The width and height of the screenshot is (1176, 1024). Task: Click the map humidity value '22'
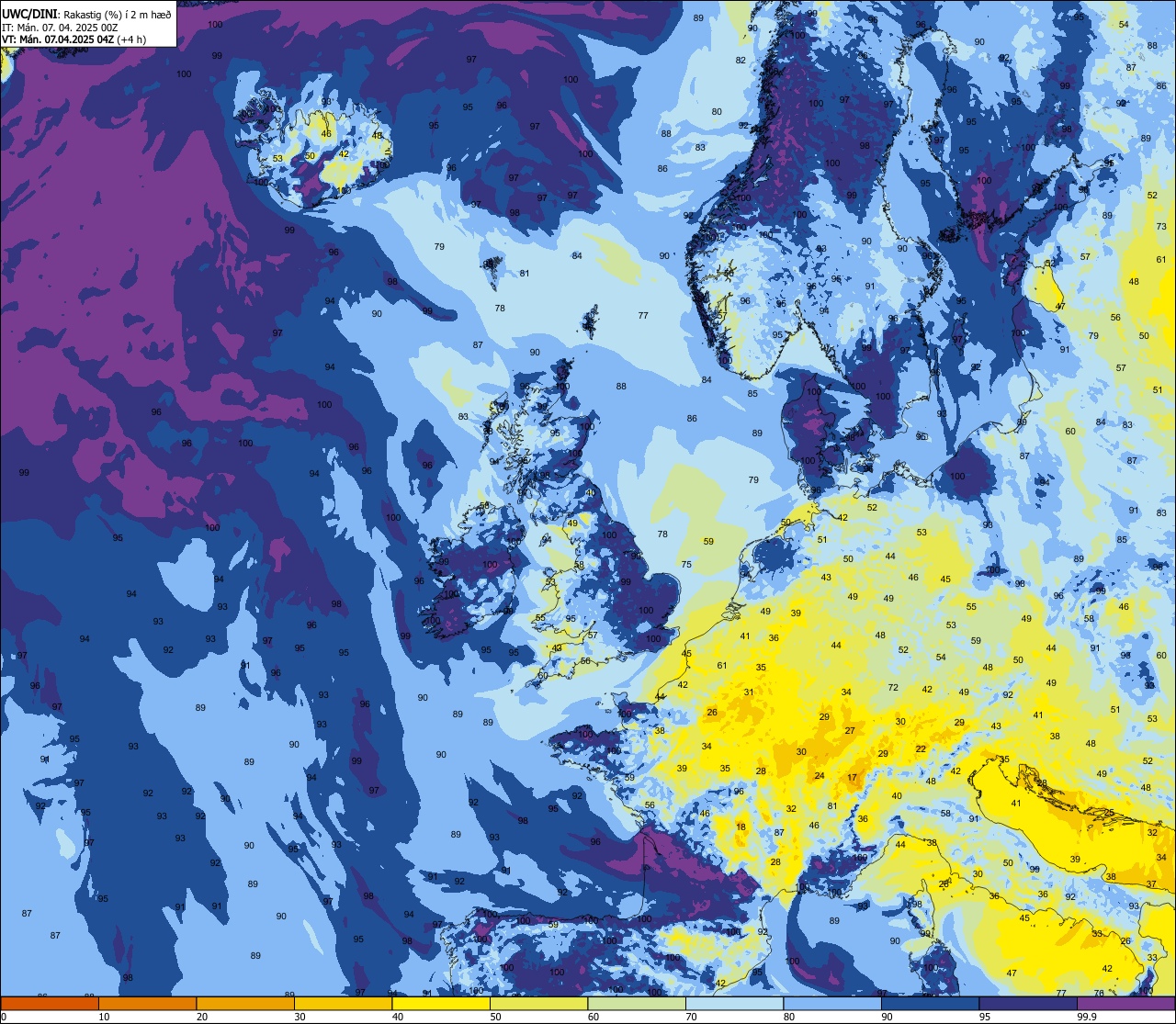[x=921, y=748]
